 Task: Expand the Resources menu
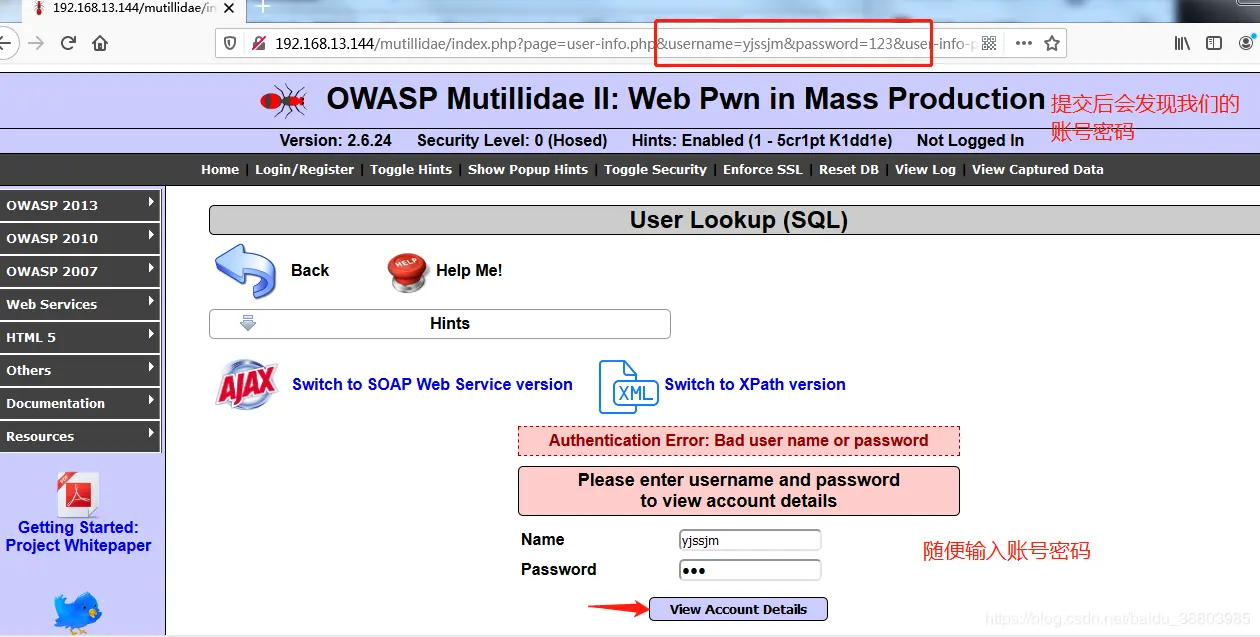[80, 436]
